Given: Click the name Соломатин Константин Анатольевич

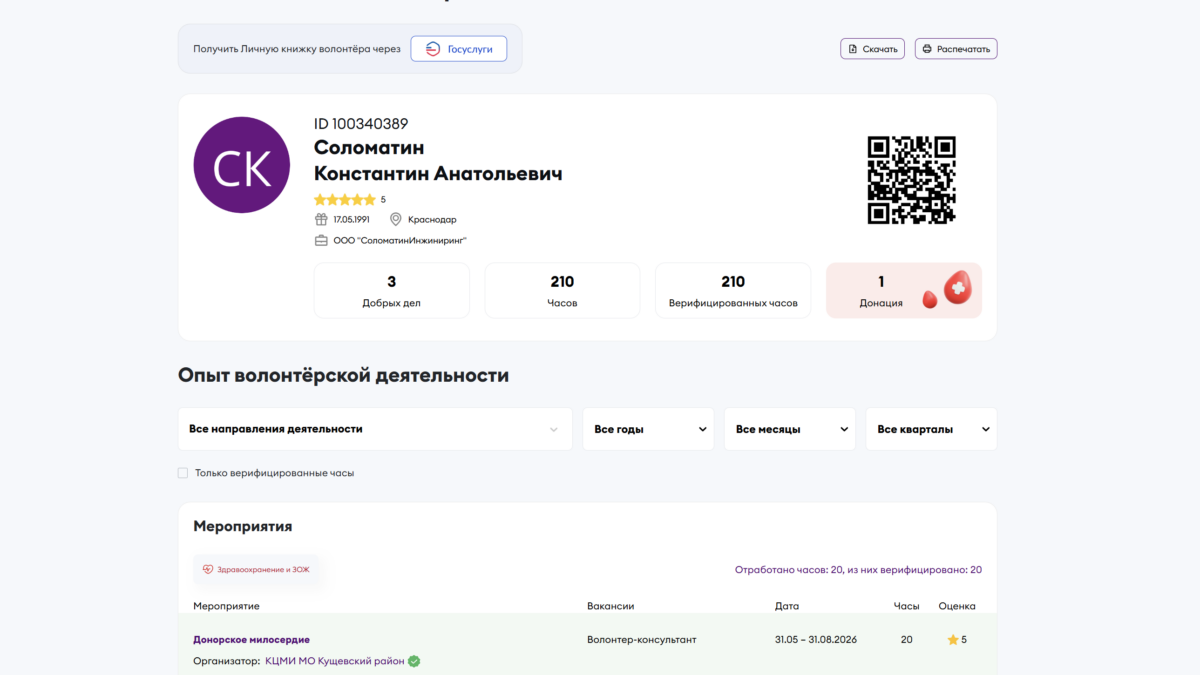Looking at the screenshot, I should pos(438,161).
